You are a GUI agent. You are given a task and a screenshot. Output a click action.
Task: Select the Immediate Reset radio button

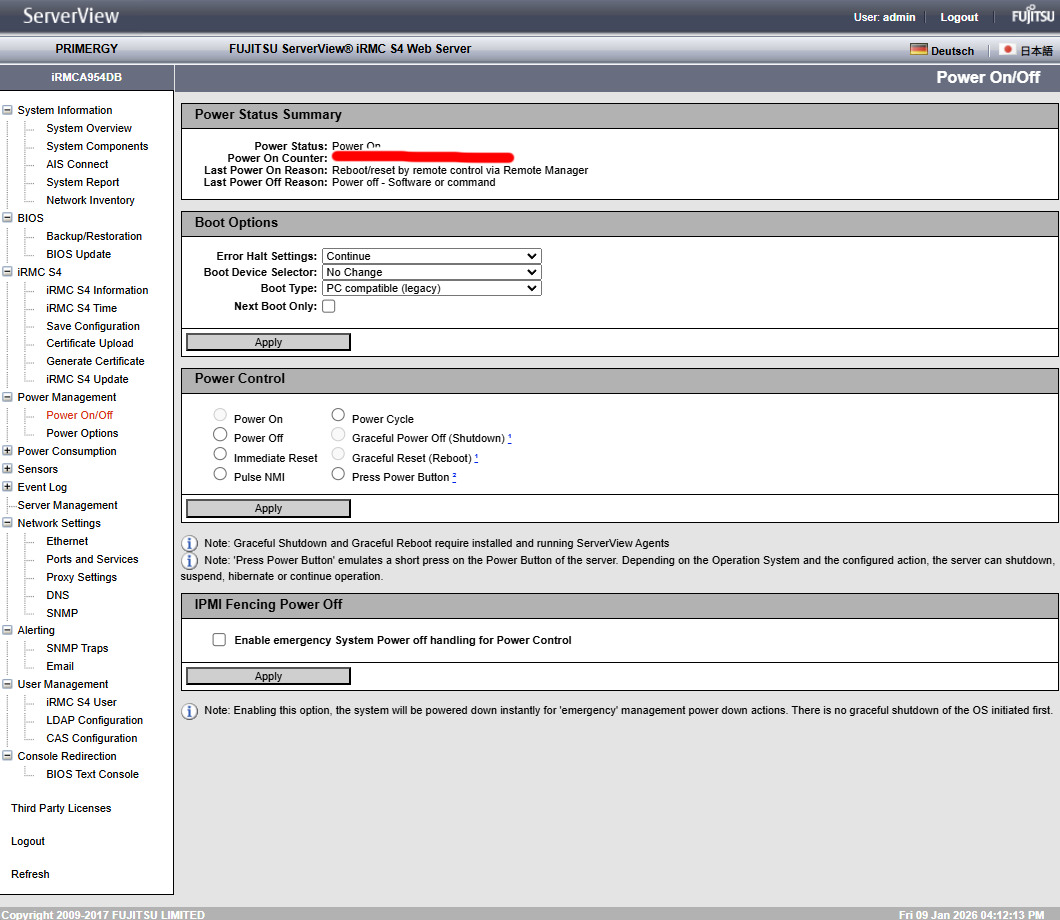(220, 454)
